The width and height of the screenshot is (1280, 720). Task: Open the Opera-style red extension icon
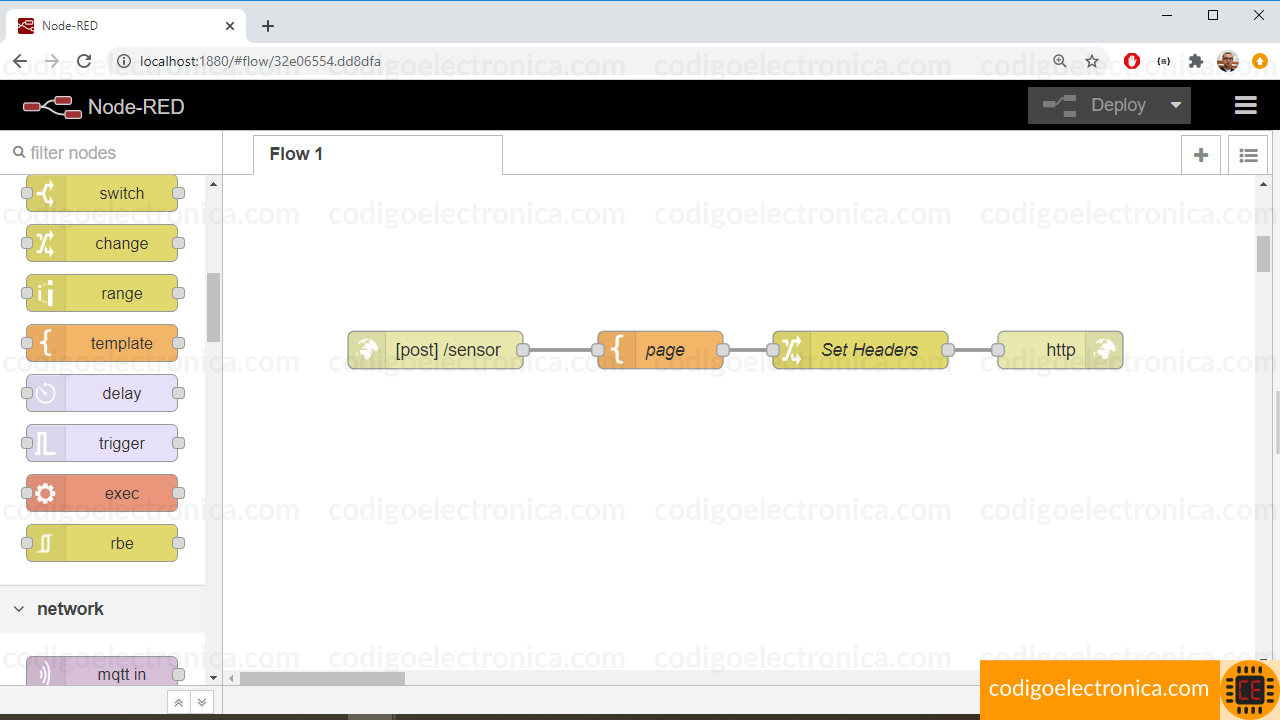point(1132,61)
